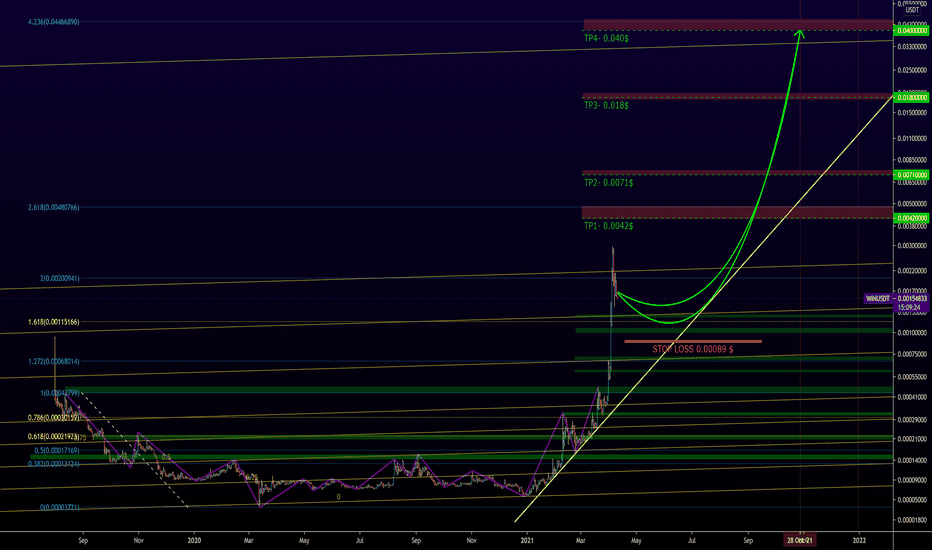The width and height of the screenshot is (932, 550).
Task: Click the 0.786 Fibonacci level label
Action: point(53,418)
